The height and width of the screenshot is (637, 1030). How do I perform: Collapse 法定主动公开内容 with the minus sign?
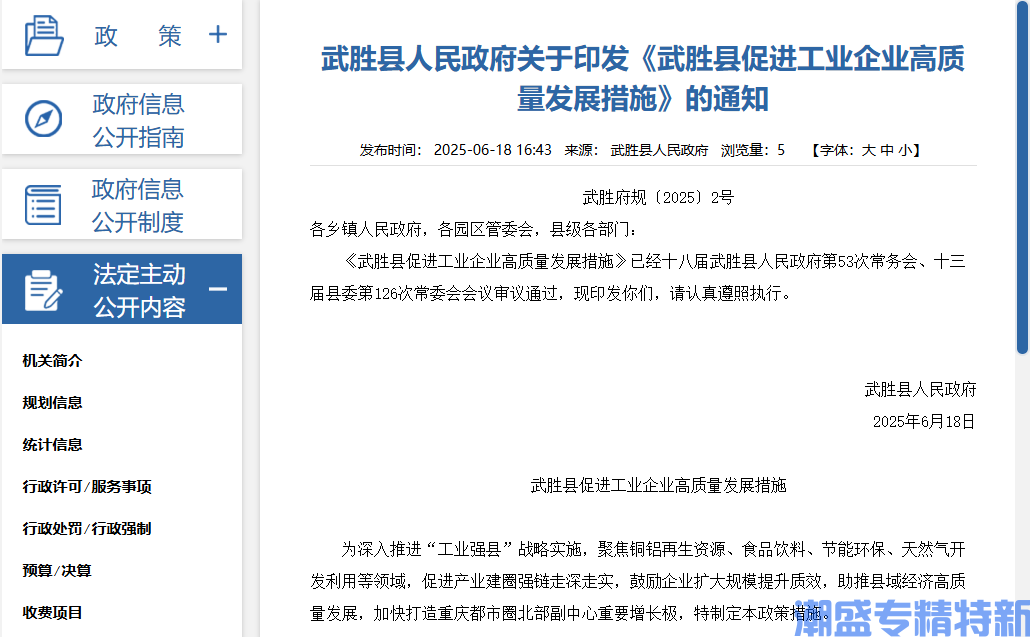[x=217, y=289]
